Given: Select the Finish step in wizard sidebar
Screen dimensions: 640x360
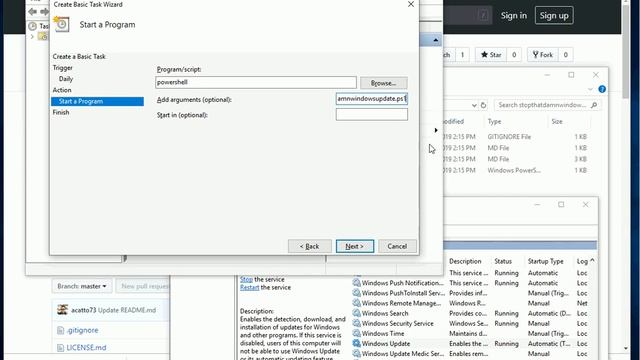Looking at the screenshot, I should coord(61,112).
